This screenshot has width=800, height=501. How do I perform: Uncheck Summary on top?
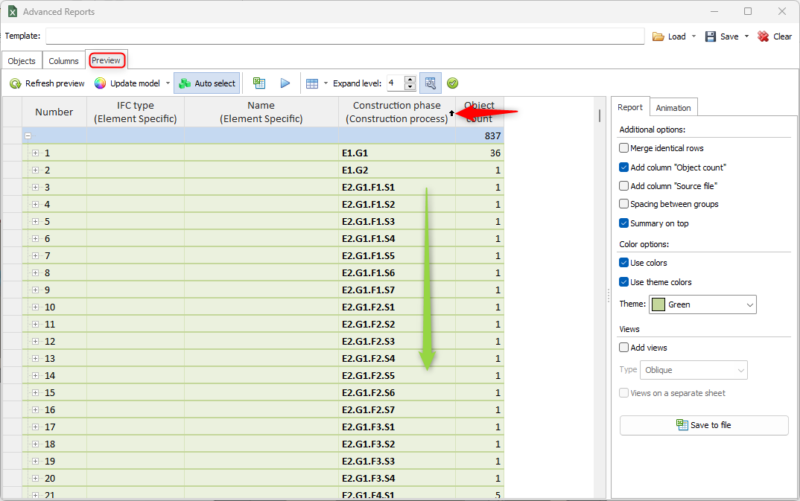click(x=623, y=223)
